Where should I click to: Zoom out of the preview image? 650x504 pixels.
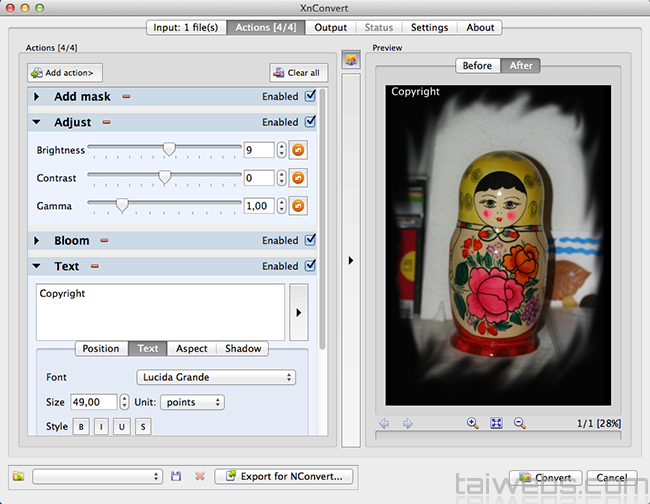[x=519, y=423]
